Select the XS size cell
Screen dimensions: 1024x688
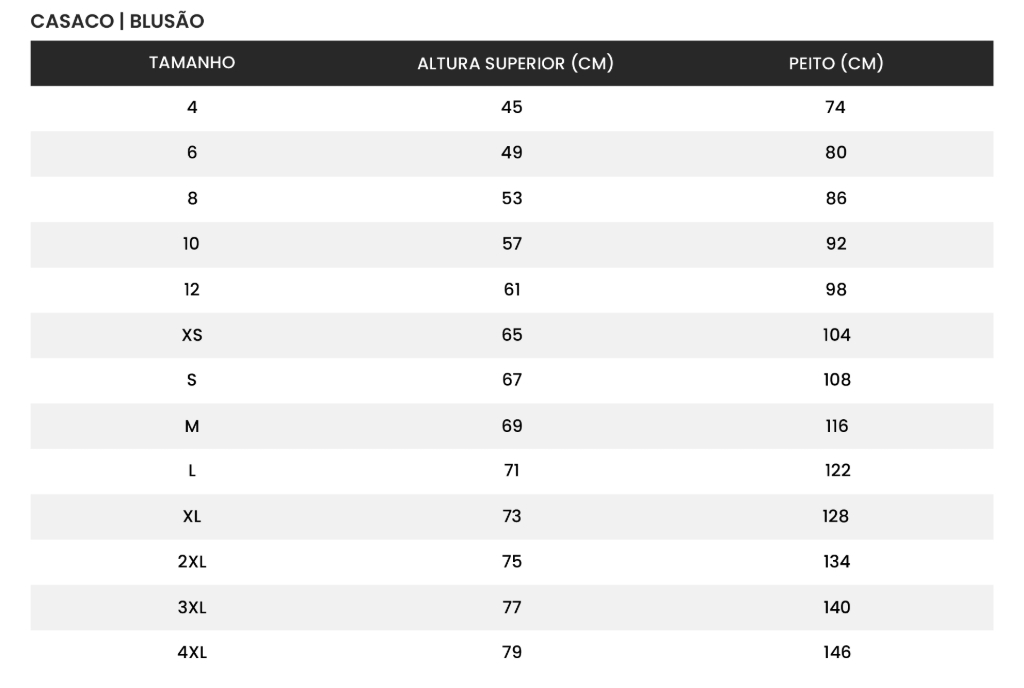(x=192, y=335)
